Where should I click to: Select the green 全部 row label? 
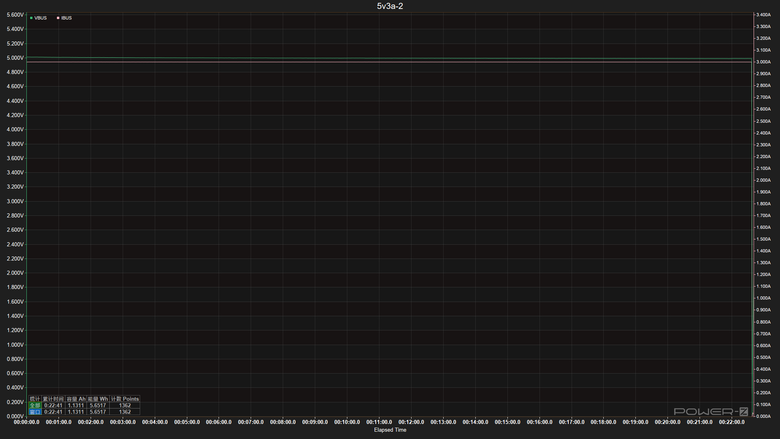[35, 405]
